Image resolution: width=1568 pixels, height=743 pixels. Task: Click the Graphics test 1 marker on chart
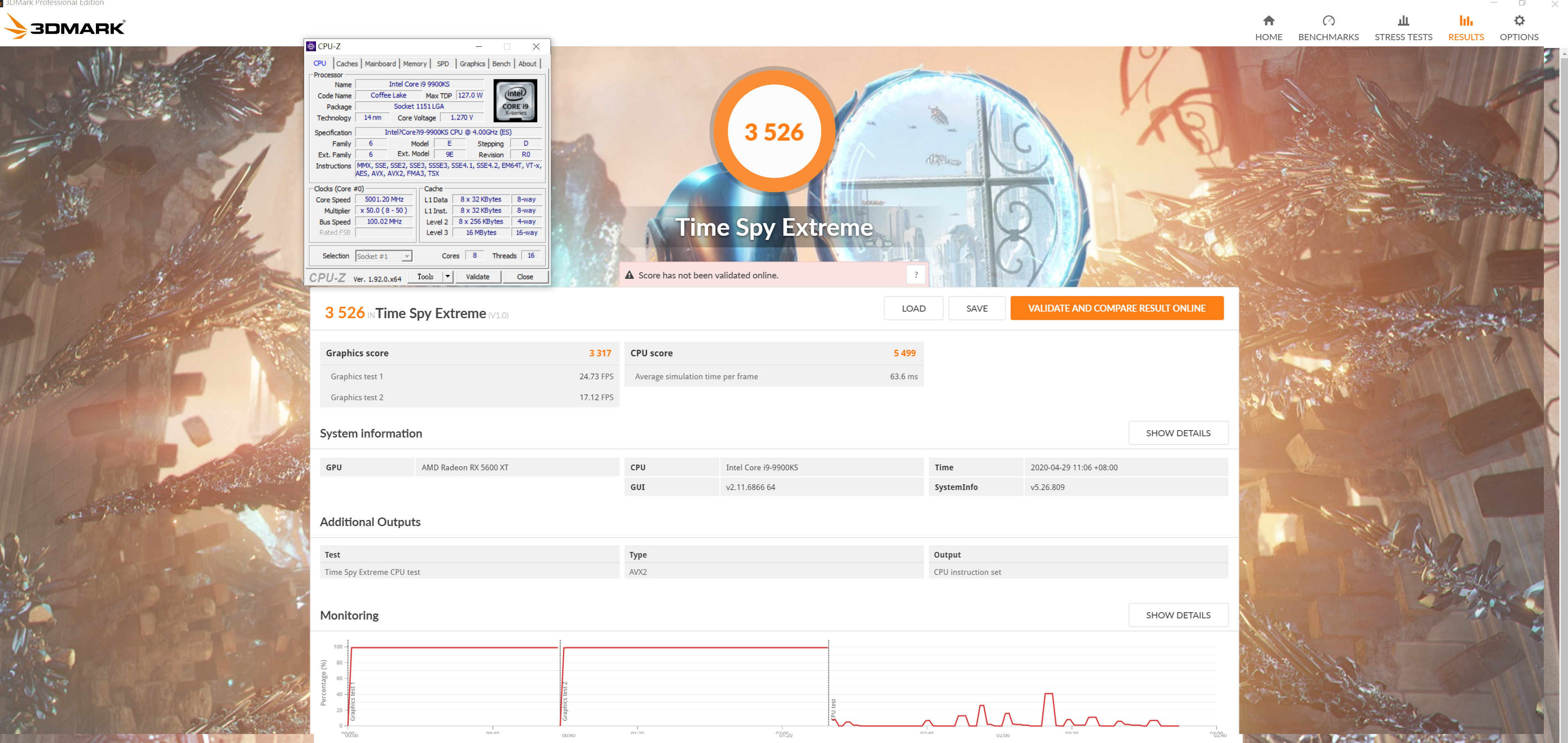click(352, 702)
